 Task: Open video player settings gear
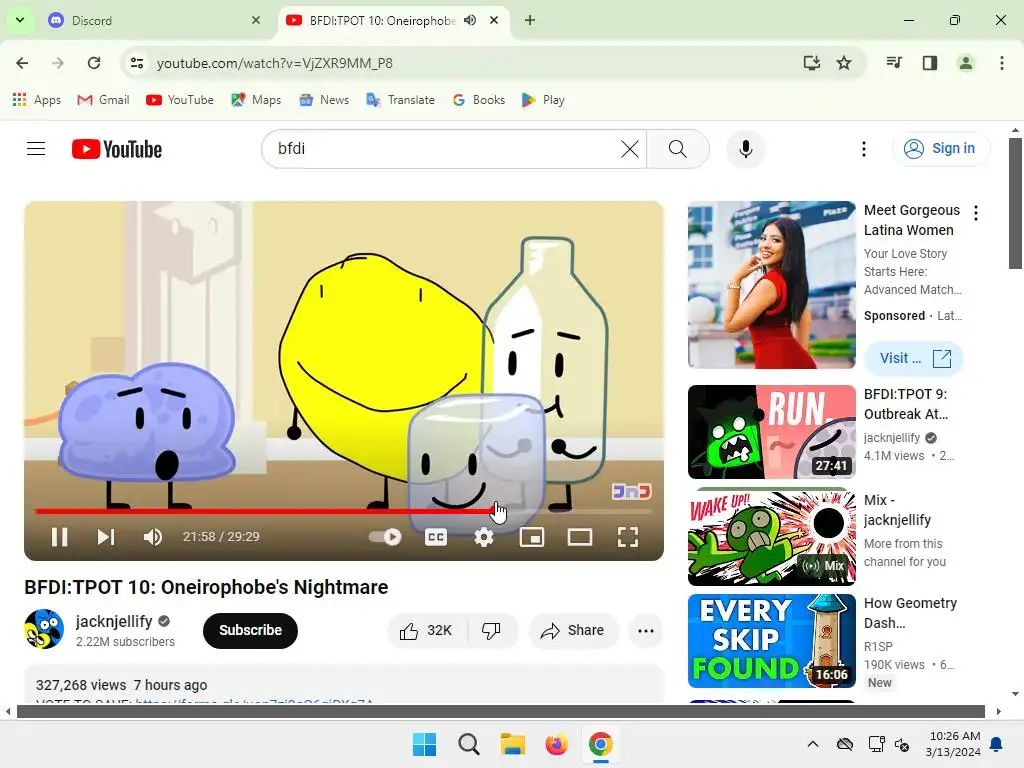pos(484,537)
